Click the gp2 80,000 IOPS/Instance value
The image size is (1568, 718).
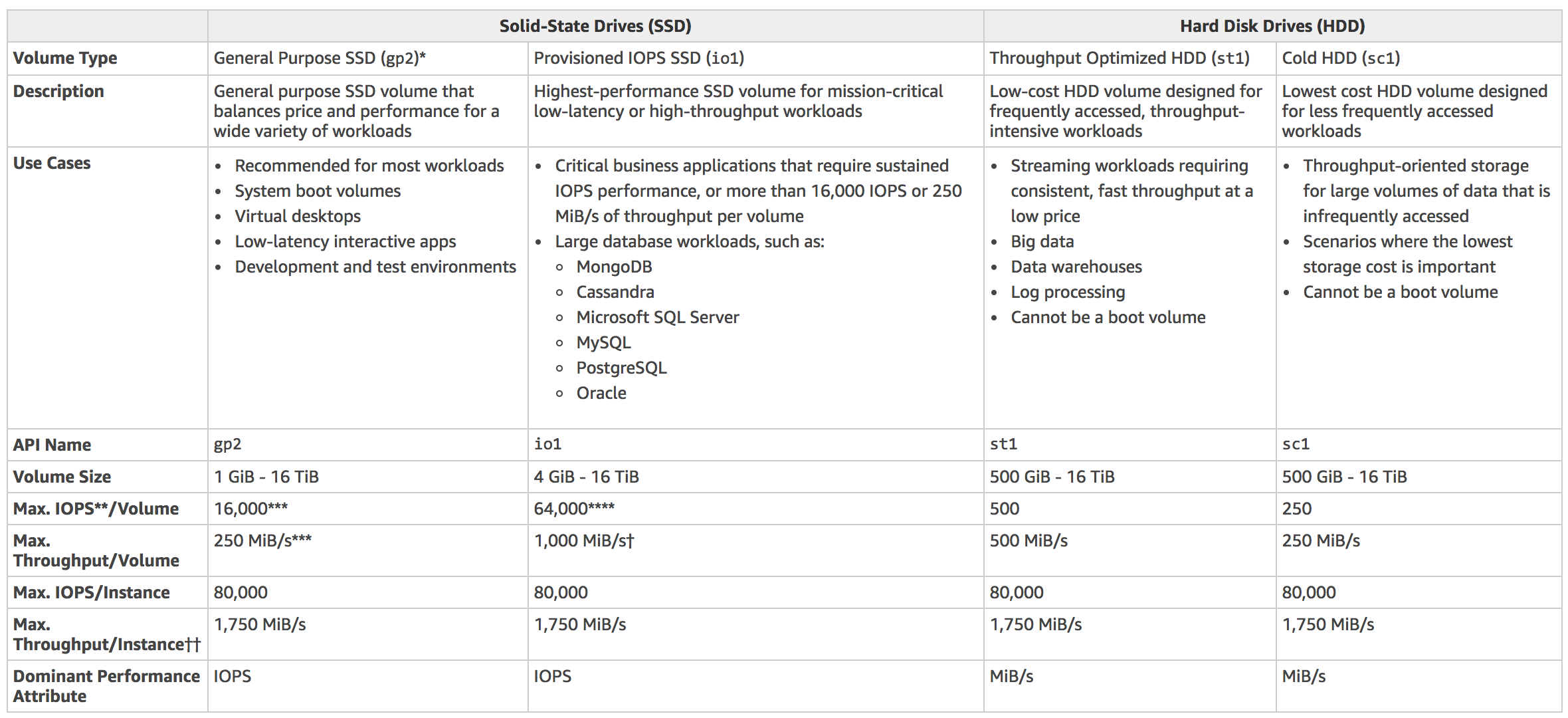(241, 592)
